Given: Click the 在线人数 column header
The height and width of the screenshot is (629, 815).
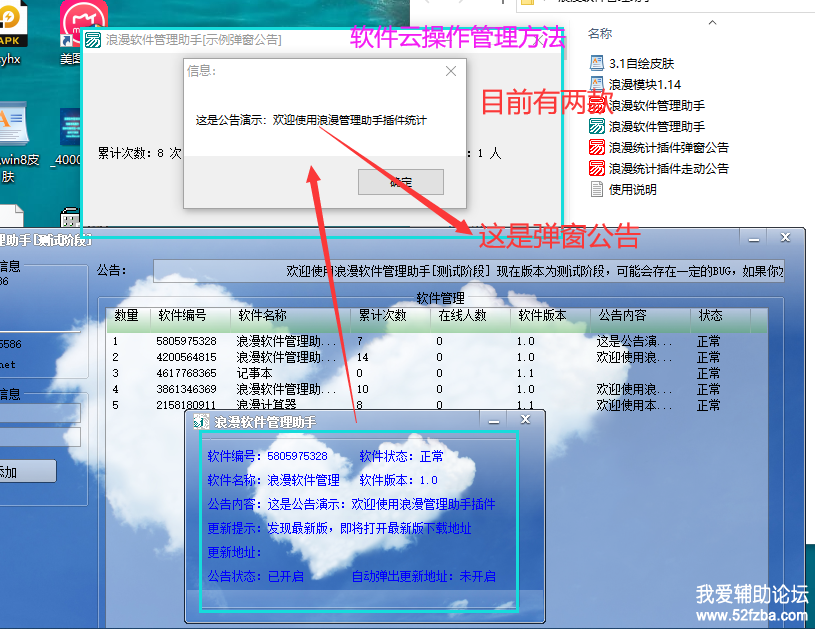Looking at the screenshot, I should tap(462, 315).
